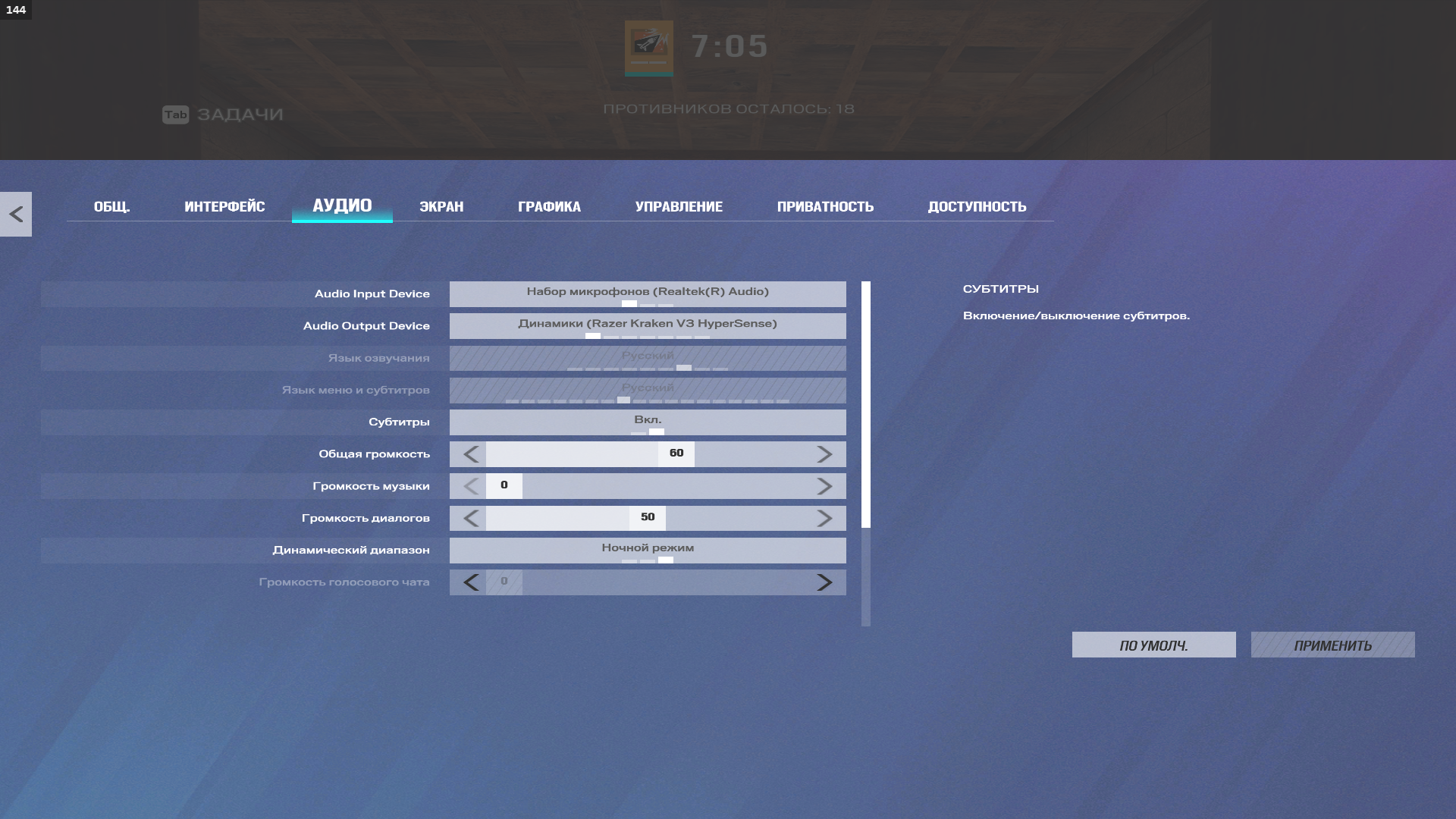Decrease Общая громкость with left arrow
1456x819 pixels.
pyautogui.click(x=470, y=454)
